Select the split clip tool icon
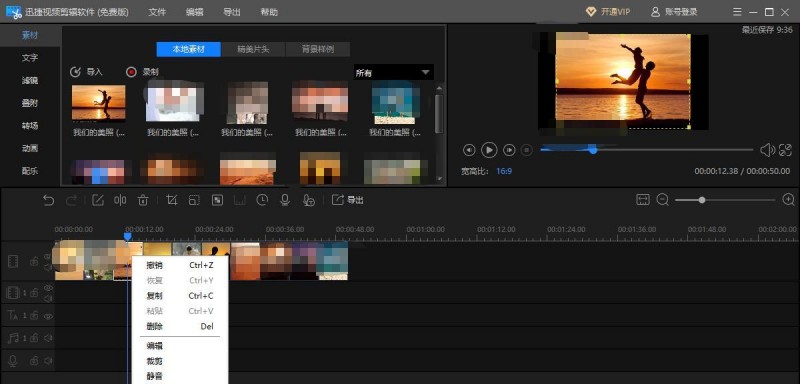 (x=120, y=200)
